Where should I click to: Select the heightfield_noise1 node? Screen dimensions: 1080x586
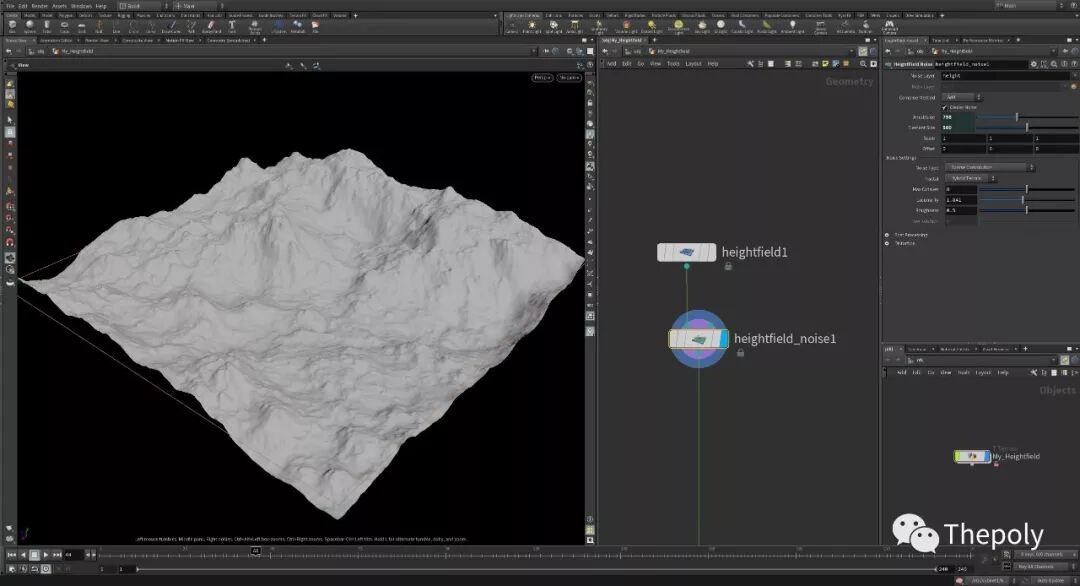pos(698,339)
